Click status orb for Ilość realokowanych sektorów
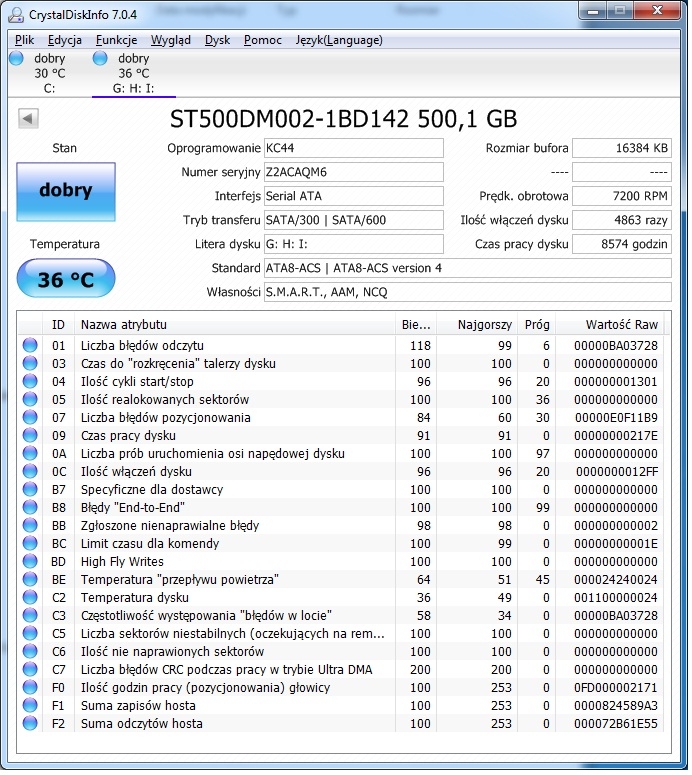This screenshot has height=775, width=692. pos(30,399)
